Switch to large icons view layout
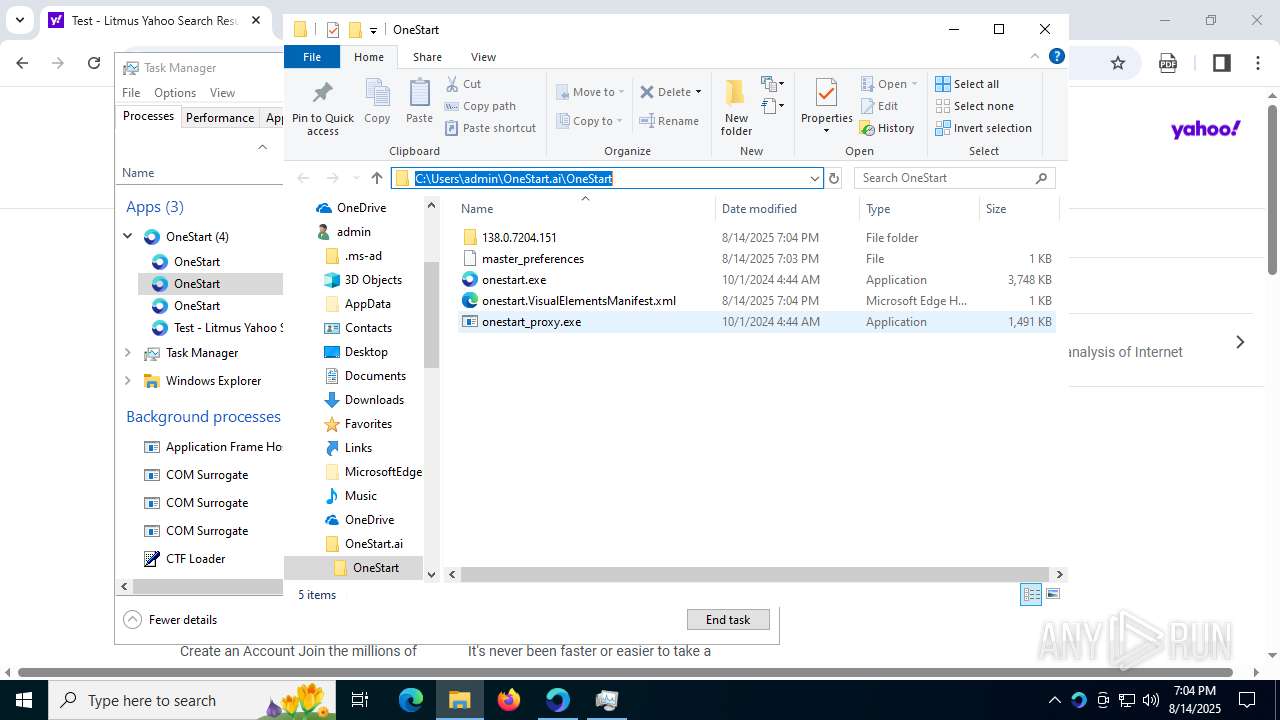The width and height of the screenshot is (1280, 720). pyautogui.click(x=1052, y=595)
